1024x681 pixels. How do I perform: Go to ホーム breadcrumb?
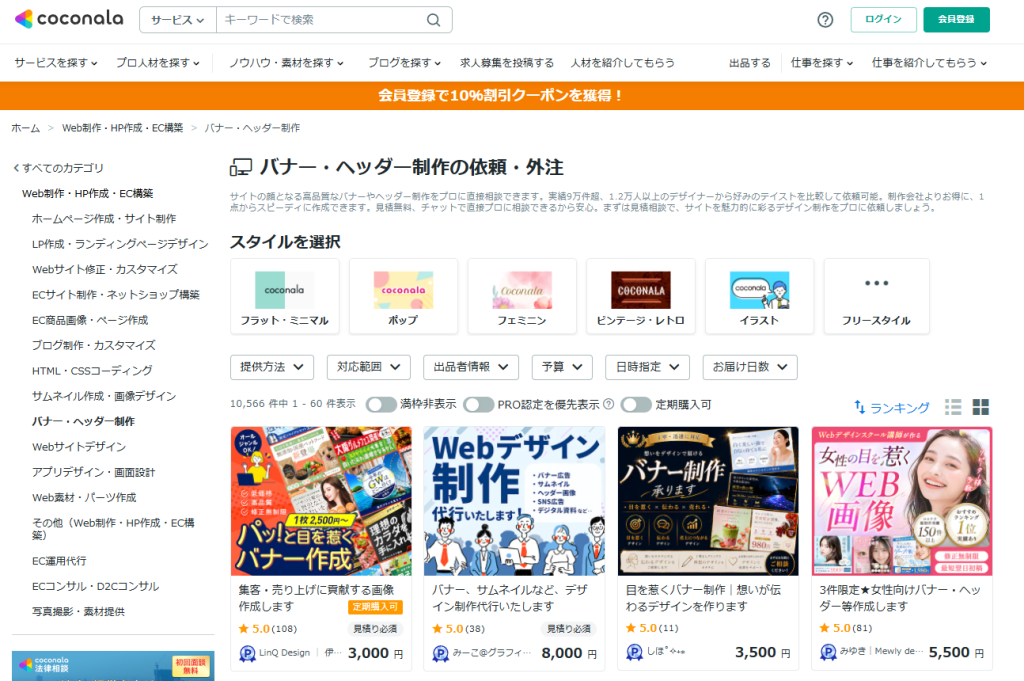(25, 128)
